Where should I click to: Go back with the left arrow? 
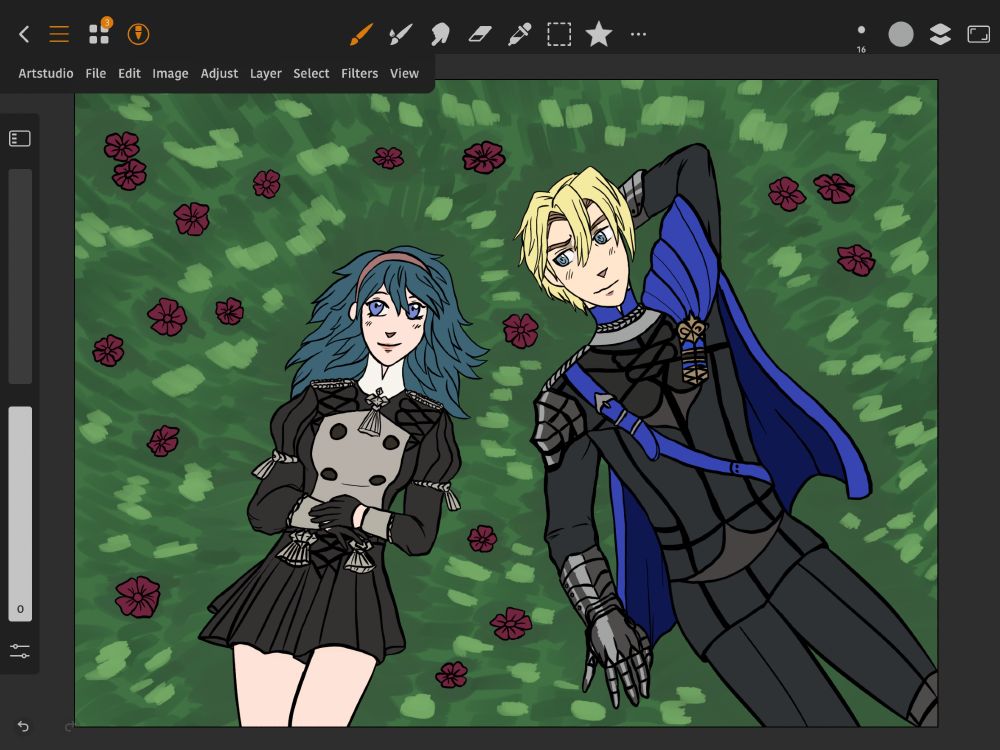24,34
